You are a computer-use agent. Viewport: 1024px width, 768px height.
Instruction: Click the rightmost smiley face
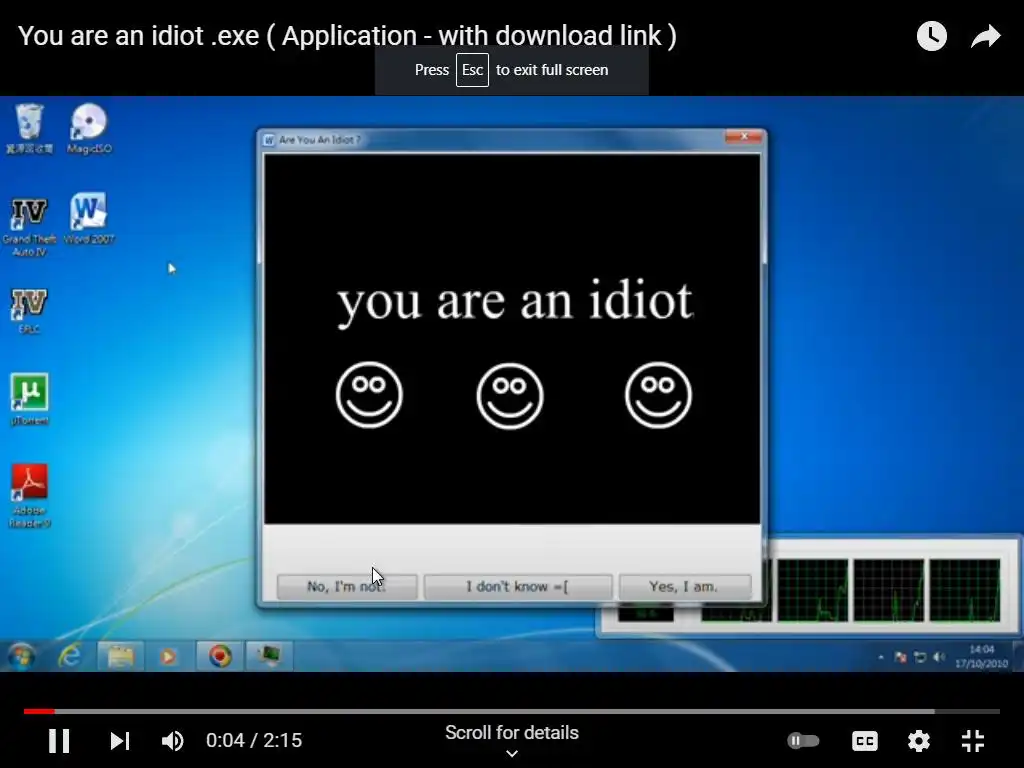tap(658, 395)
